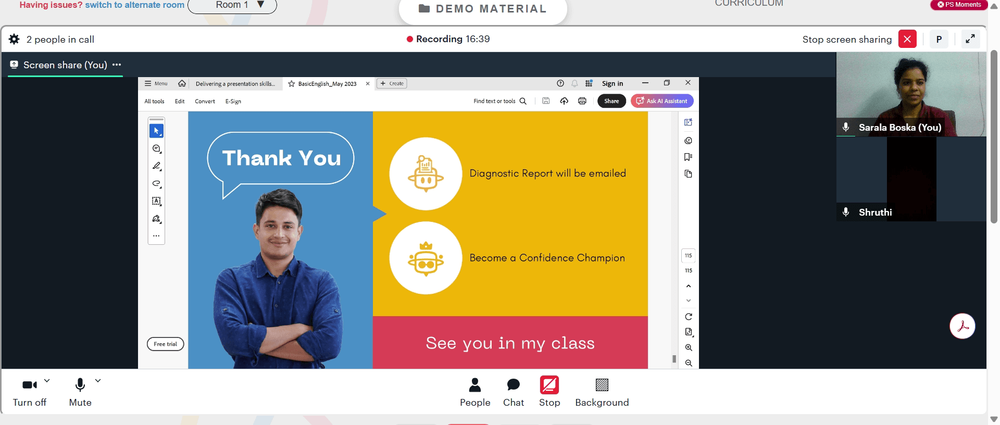
Task: Click Sign in in Acrobat
Action: 612,84
